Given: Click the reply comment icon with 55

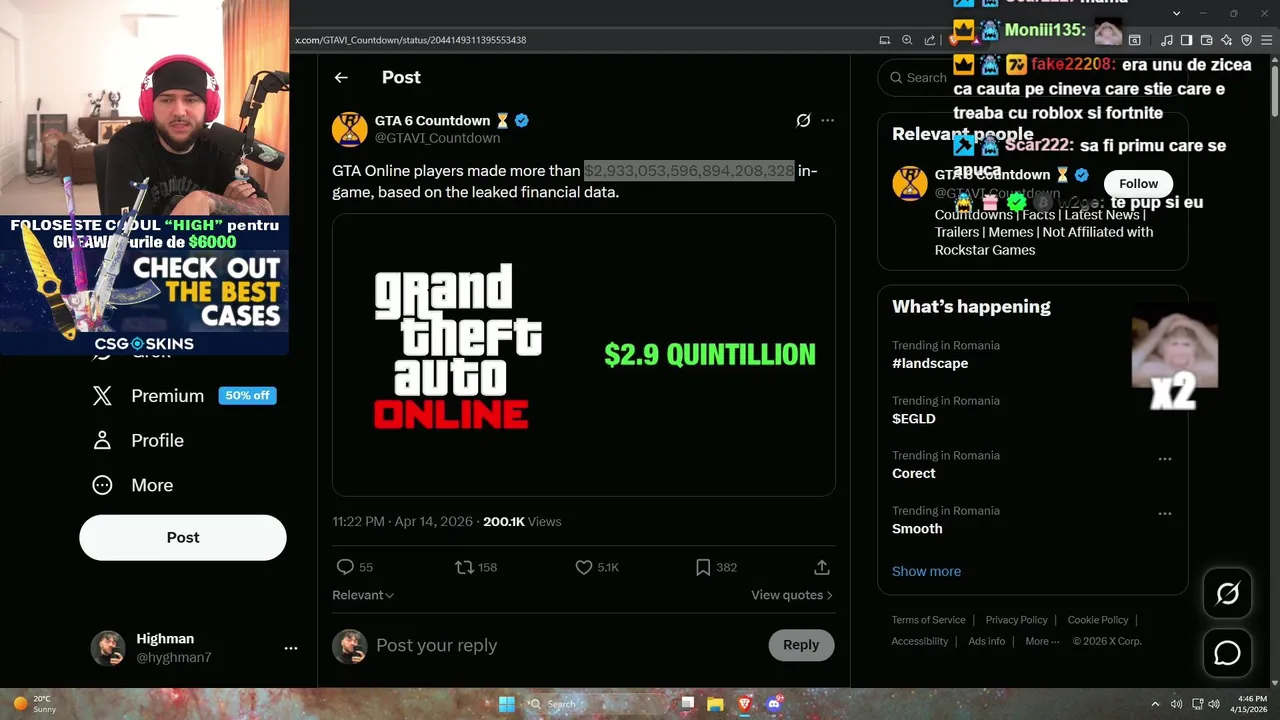Looking at the screenshot, I should 345,567.
